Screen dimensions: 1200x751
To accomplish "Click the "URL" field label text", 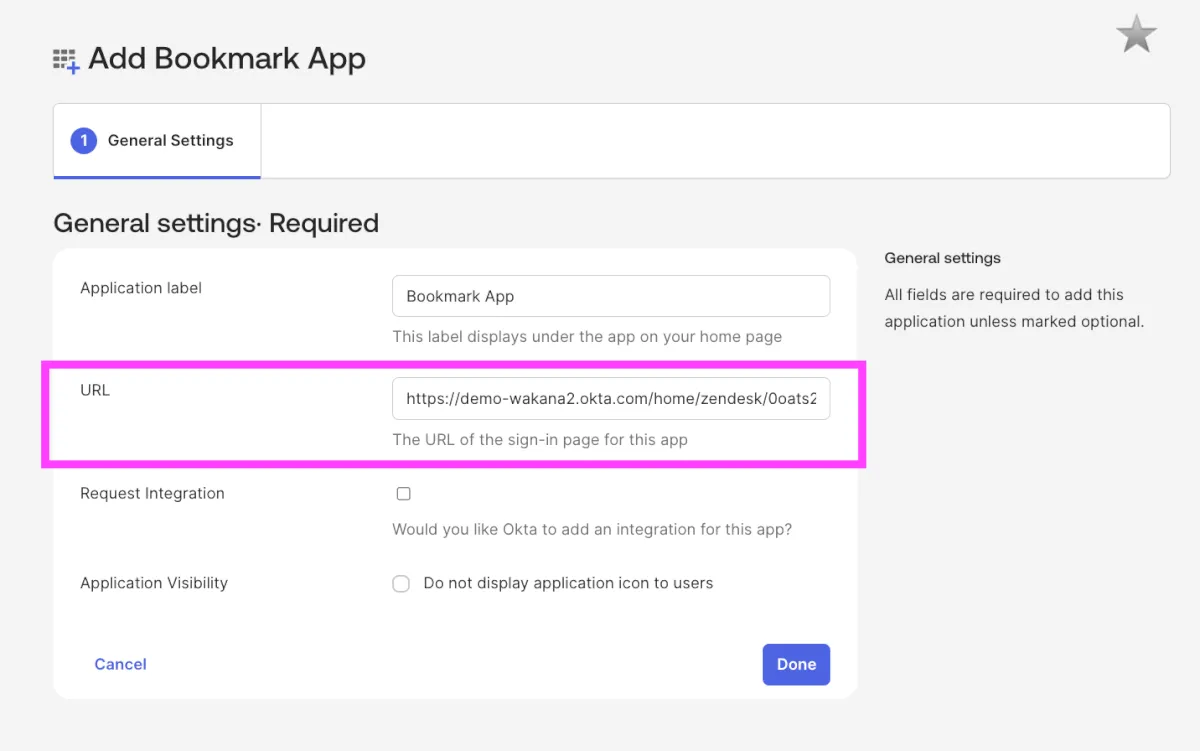I will [95, 390].
